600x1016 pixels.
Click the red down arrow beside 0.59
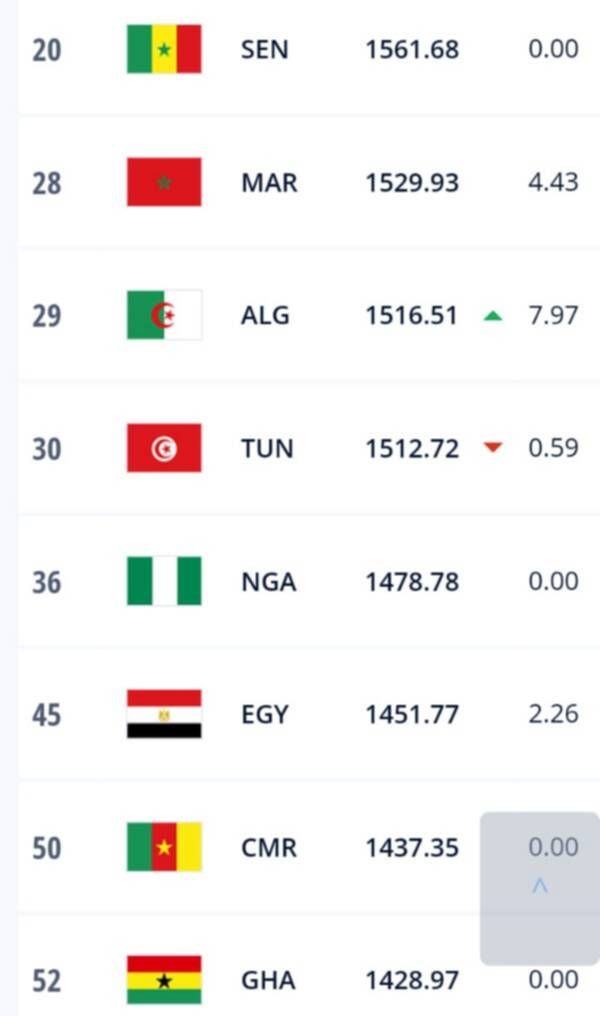(492, 448)
